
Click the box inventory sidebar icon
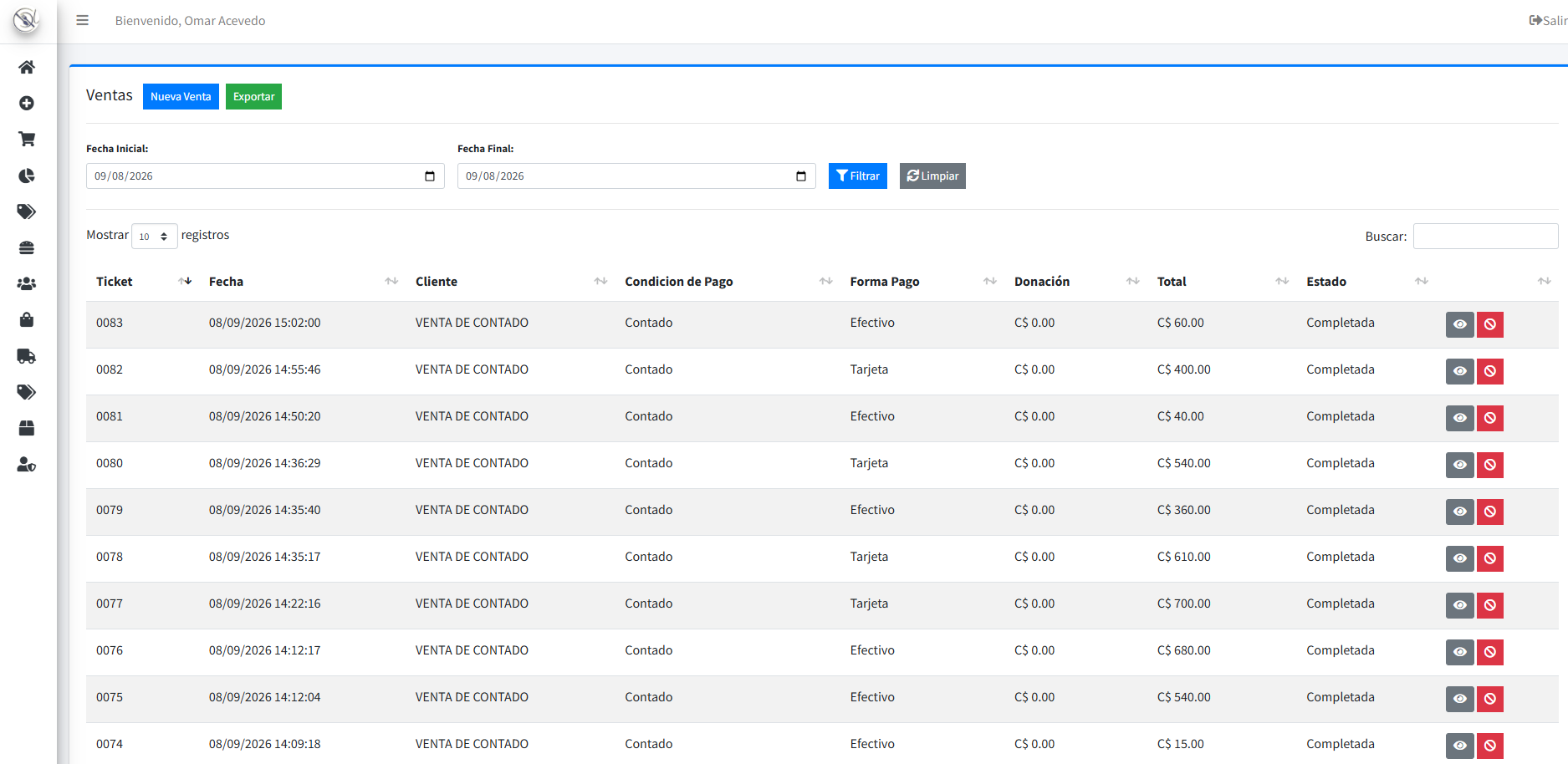pos(27,428)
